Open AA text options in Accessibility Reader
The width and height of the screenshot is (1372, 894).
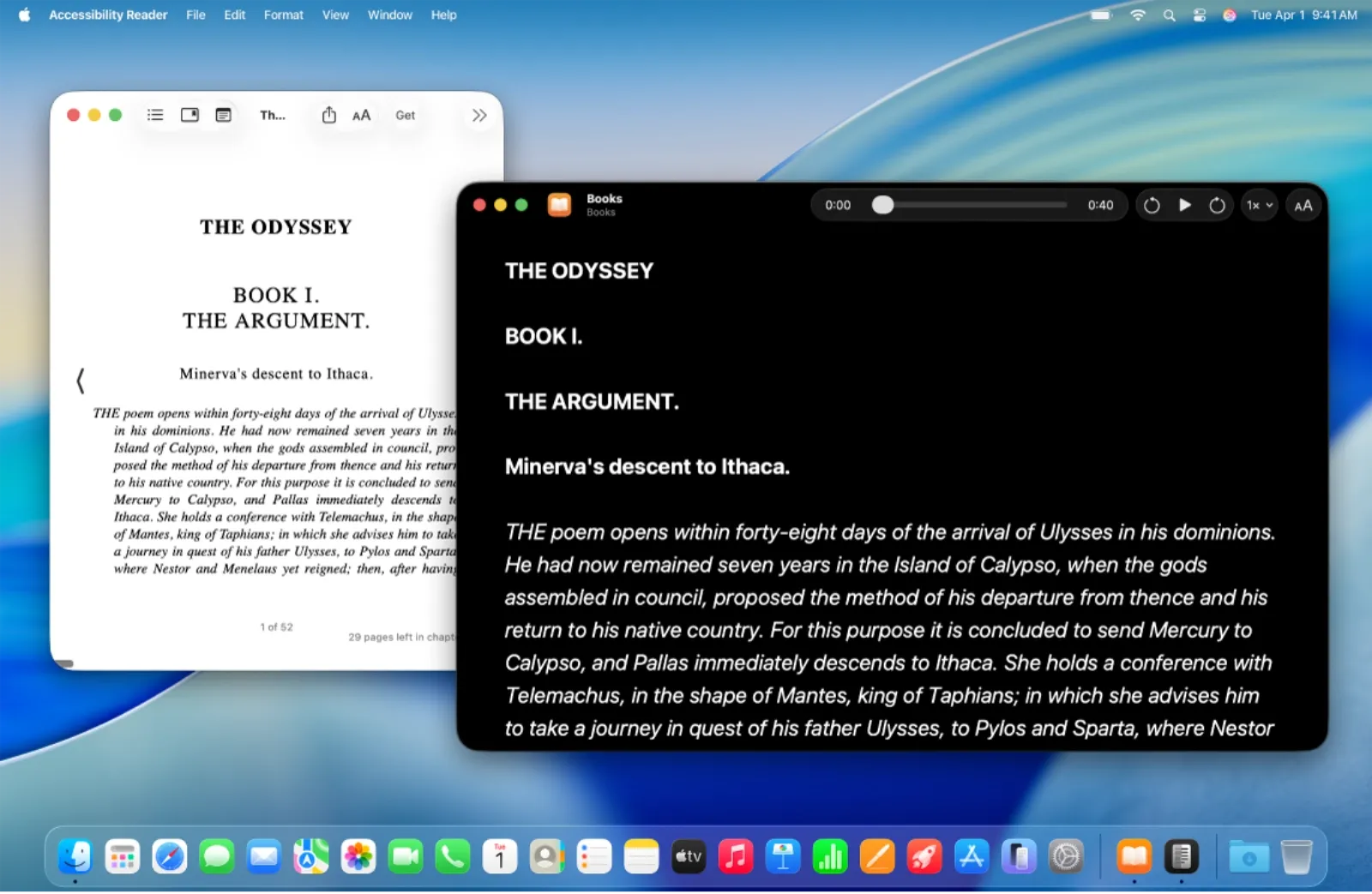pyautogui.click(x=1303, y=205)
